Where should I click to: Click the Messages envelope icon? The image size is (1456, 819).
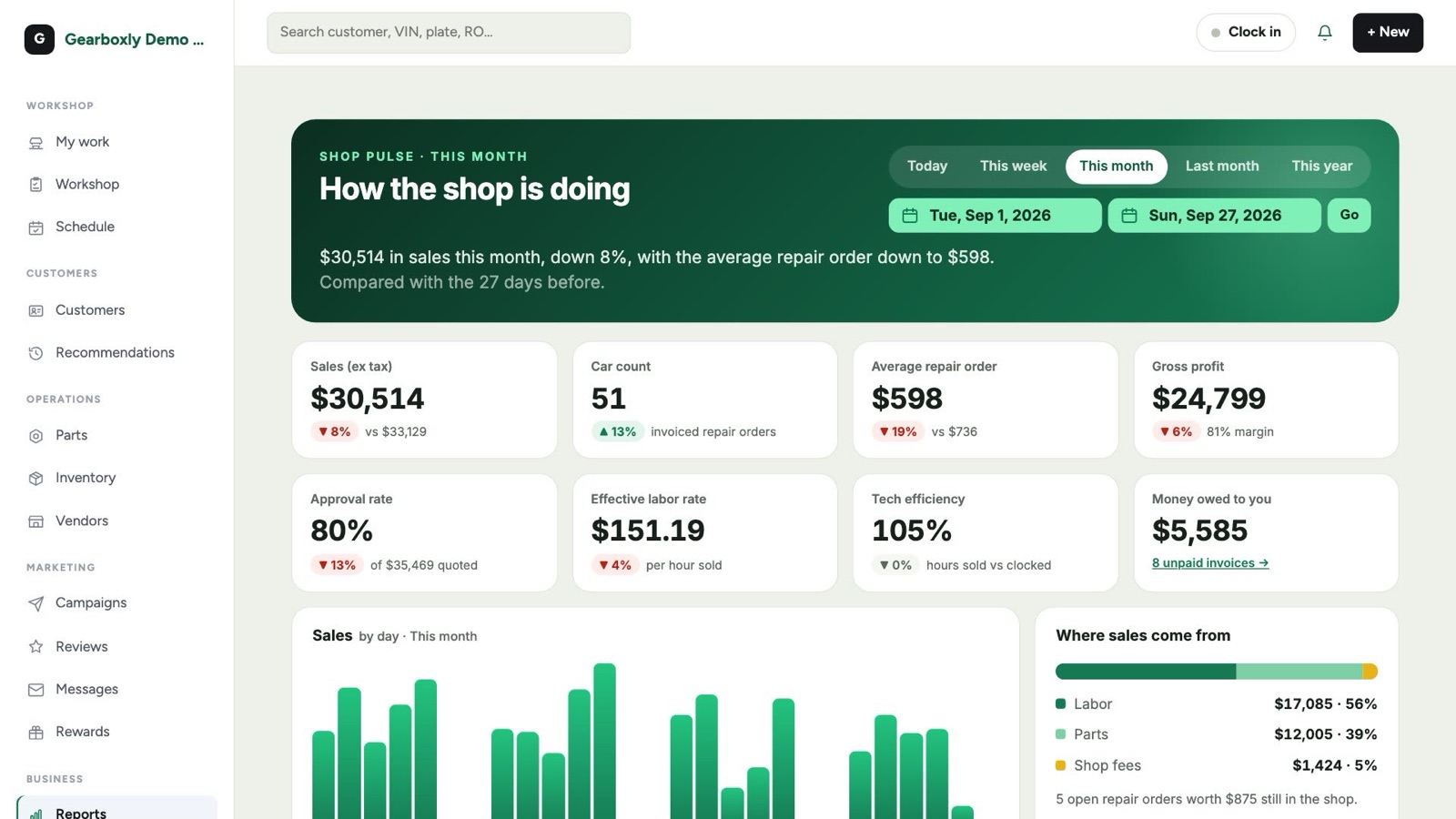click(35, 690)
